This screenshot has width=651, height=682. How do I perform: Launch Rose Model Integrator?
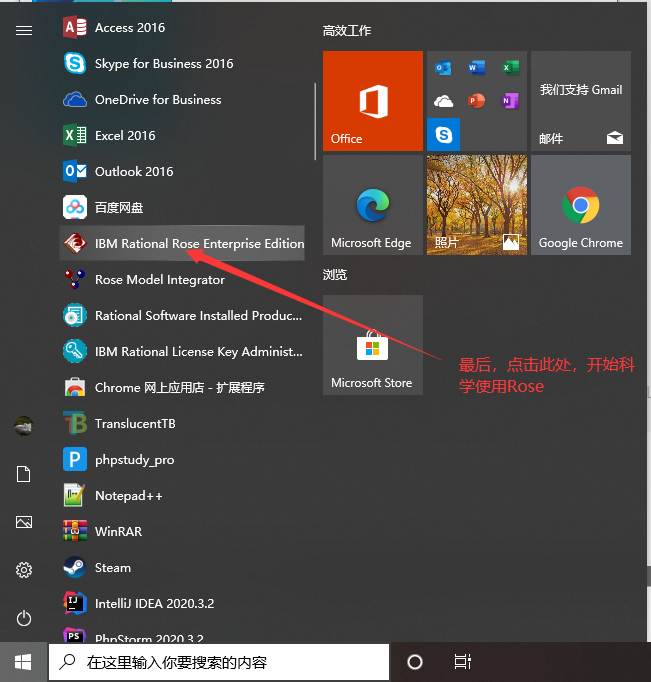coord(182,279)
